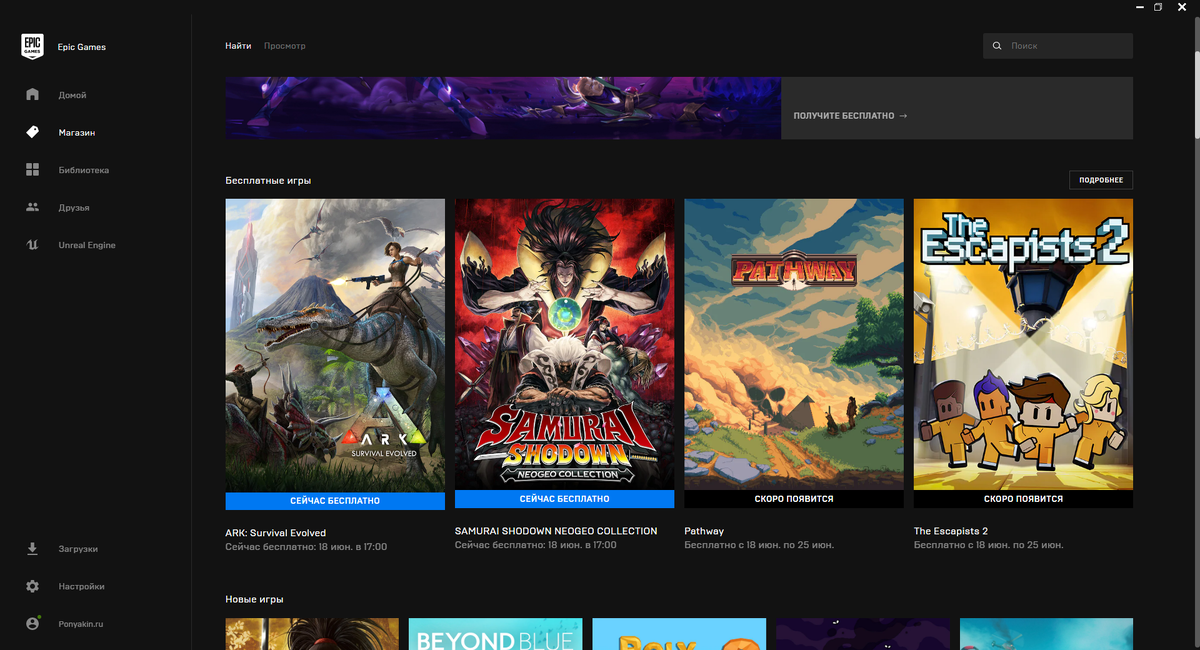Click the Pathway title text
This screenshot has height=650, width=1200.
click(704, 531)
